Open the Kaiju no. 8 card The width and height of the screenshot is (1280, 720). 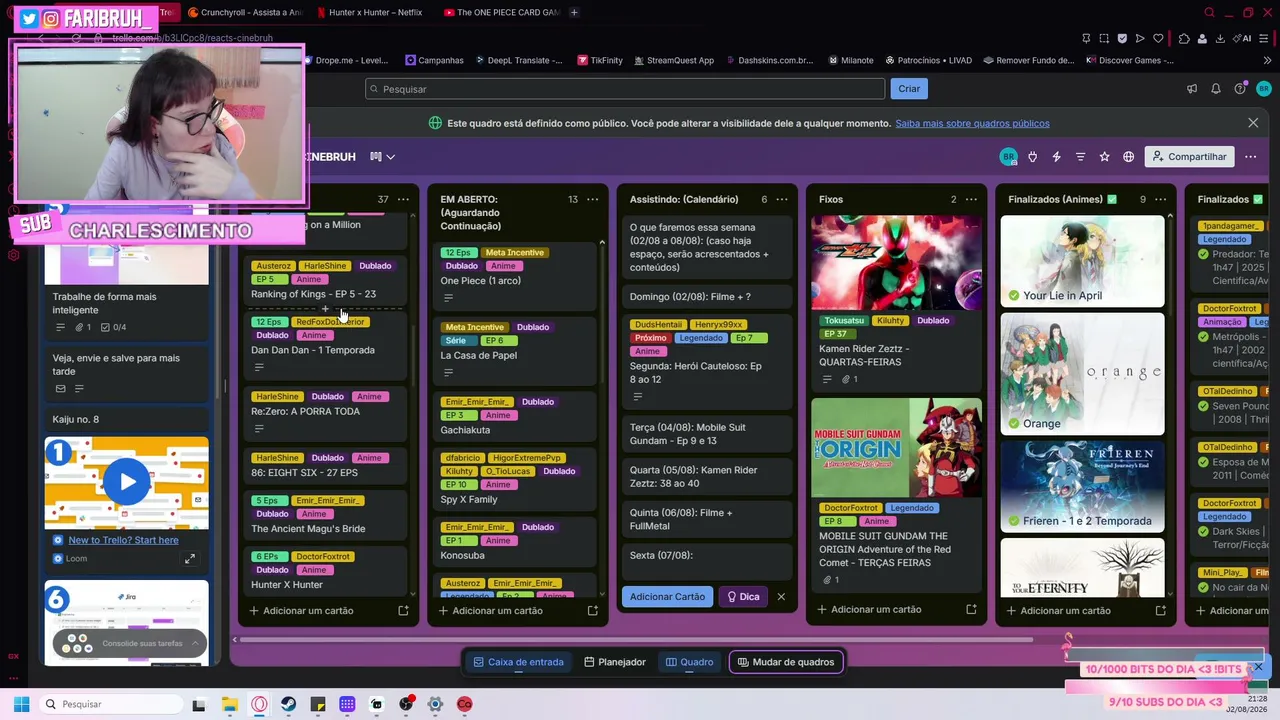pos(126,419)
